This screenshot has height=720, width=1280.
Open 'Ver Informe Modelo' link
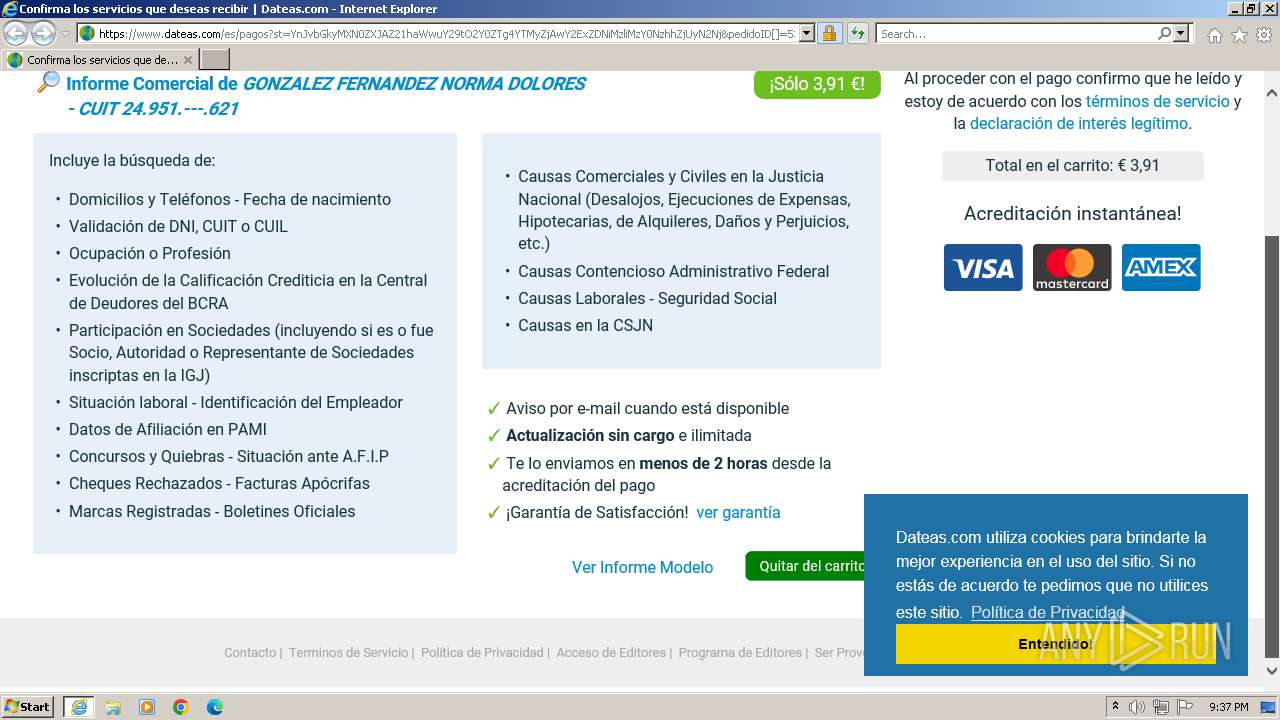642,567
